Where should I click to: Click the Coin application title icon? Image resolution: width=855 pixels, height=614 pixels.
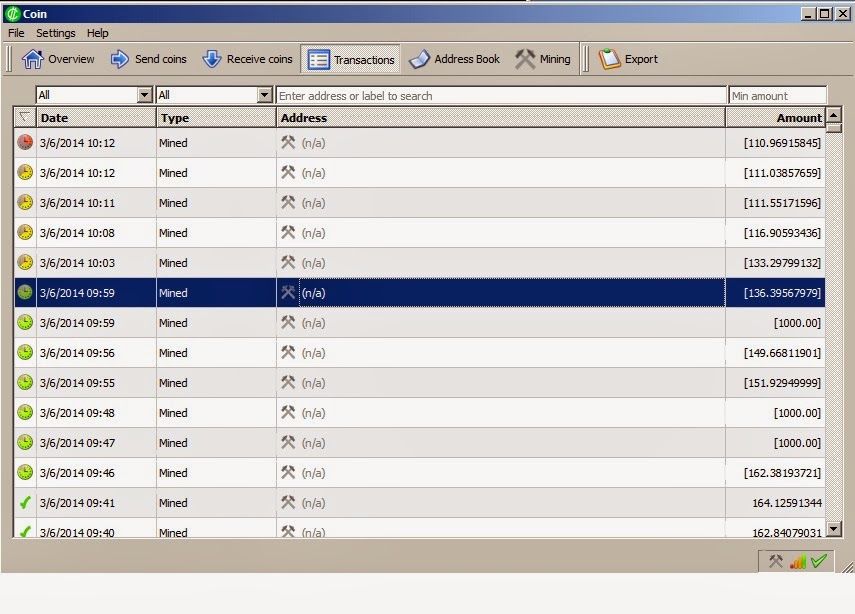click(13, 14)
